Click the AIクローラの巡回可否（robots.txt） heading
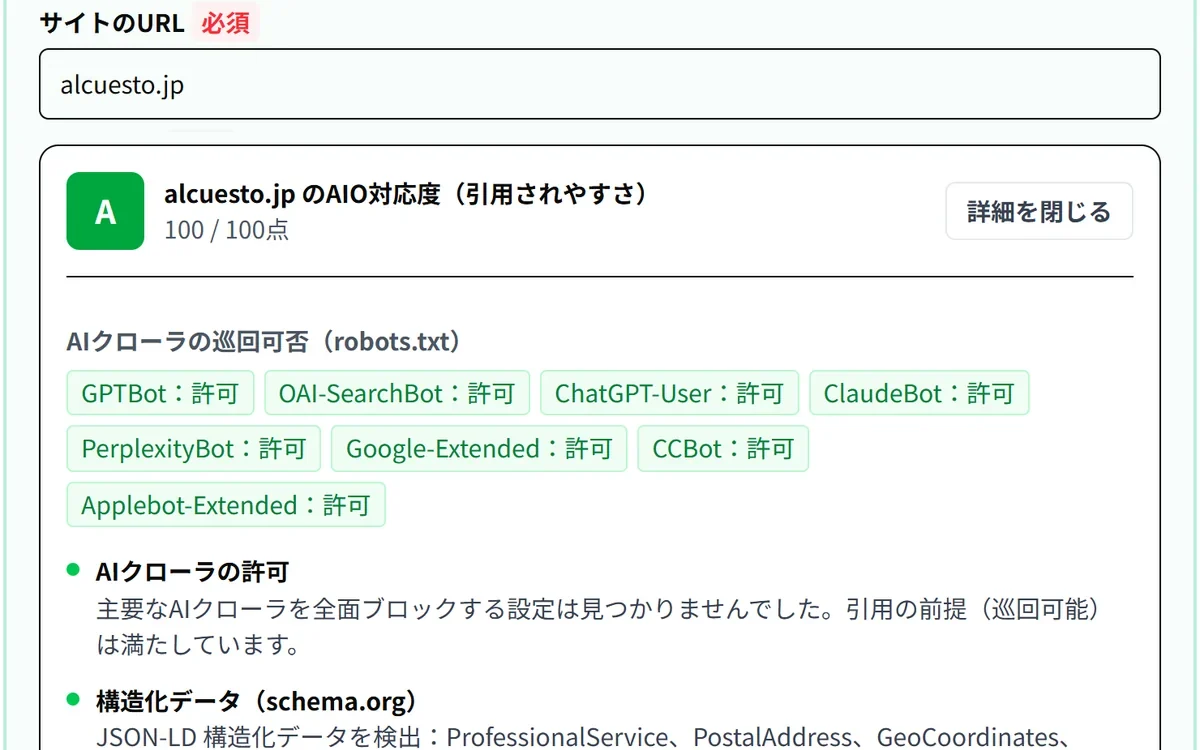Image resolution: width=1200 pixels, height=750 pixels. (x=266, y=342)
